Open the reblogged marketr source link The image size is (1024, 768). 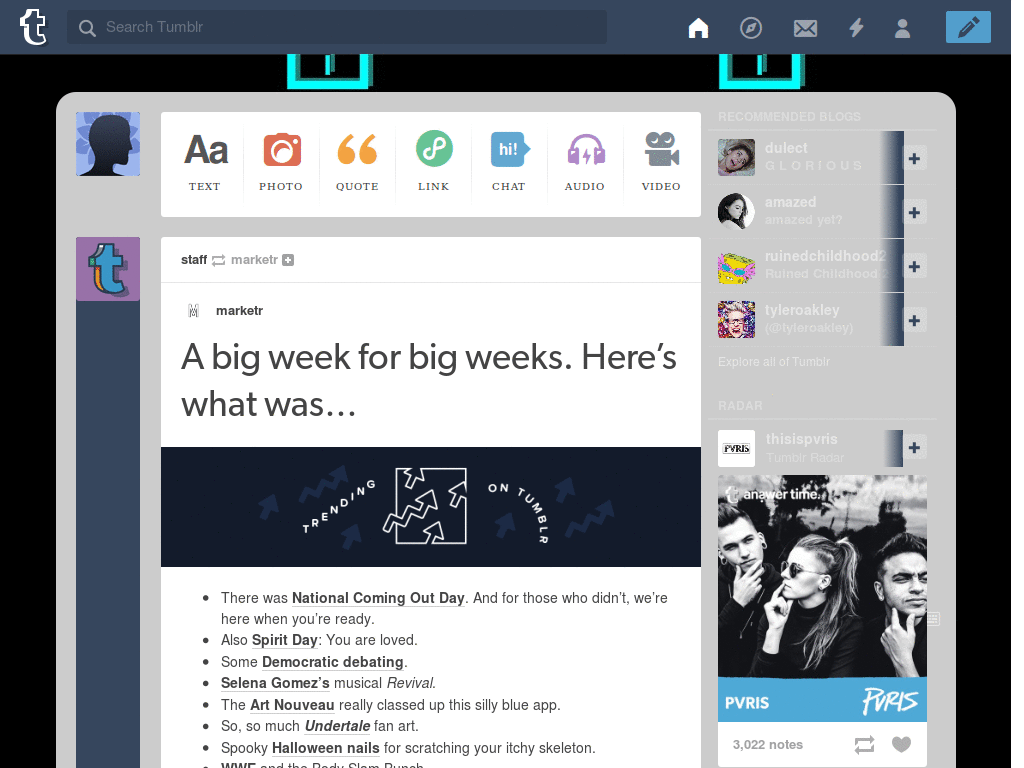pos(255,260)
